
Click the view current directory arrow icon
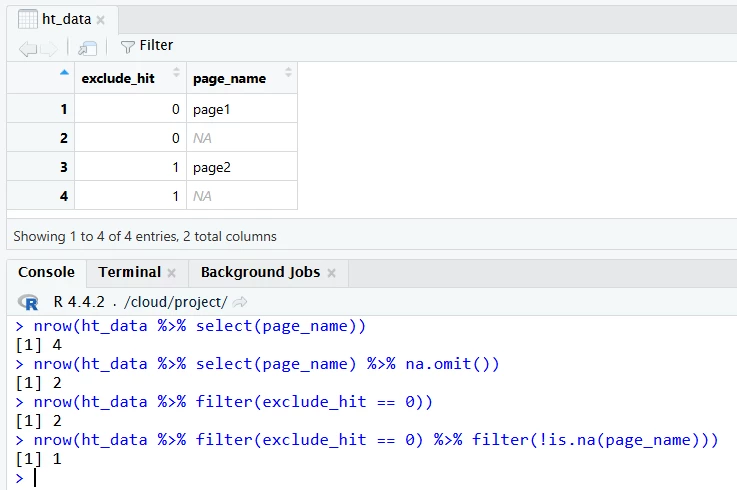coord(240,301)
